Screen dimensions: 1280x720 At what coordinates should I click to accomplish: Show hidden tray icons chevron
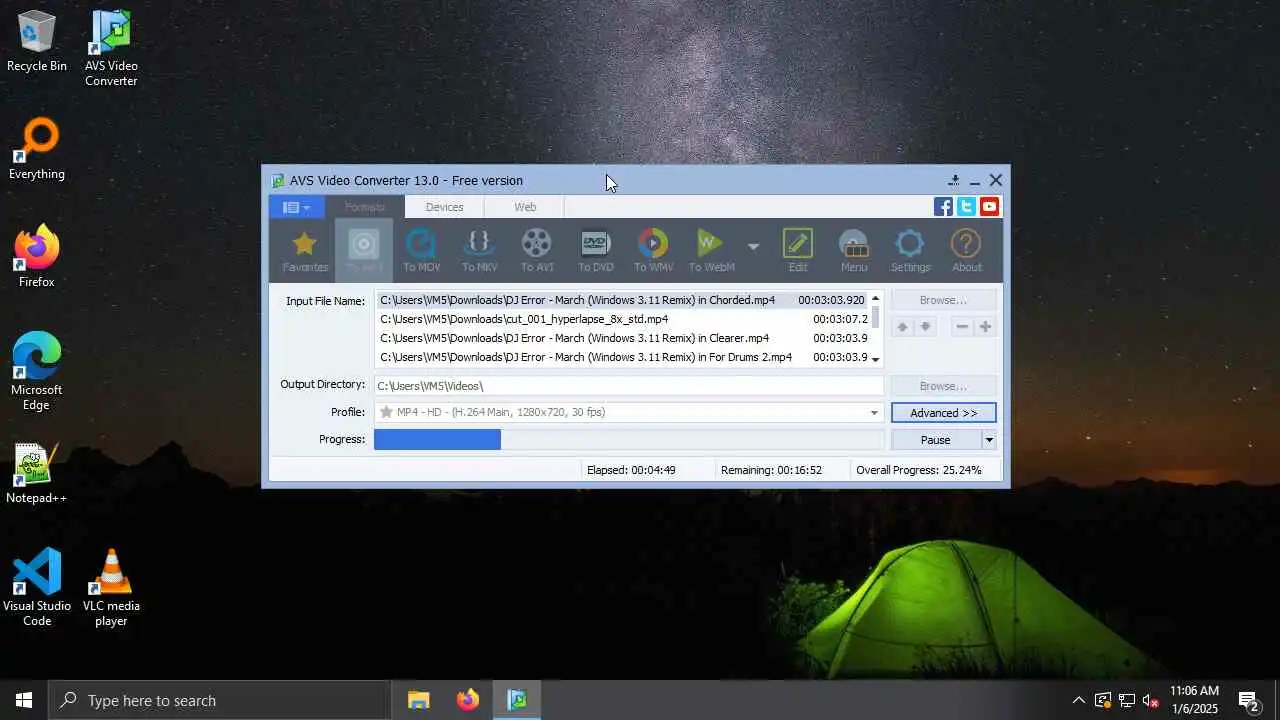[1078, 700]
